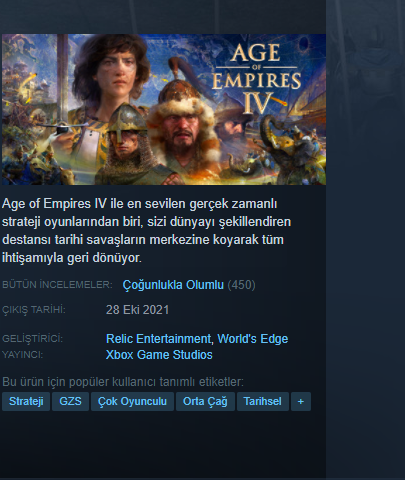This screenshot has width=405, height=480.
Task: Expand more tags with the plus button
Action: [x=301, y=401]
